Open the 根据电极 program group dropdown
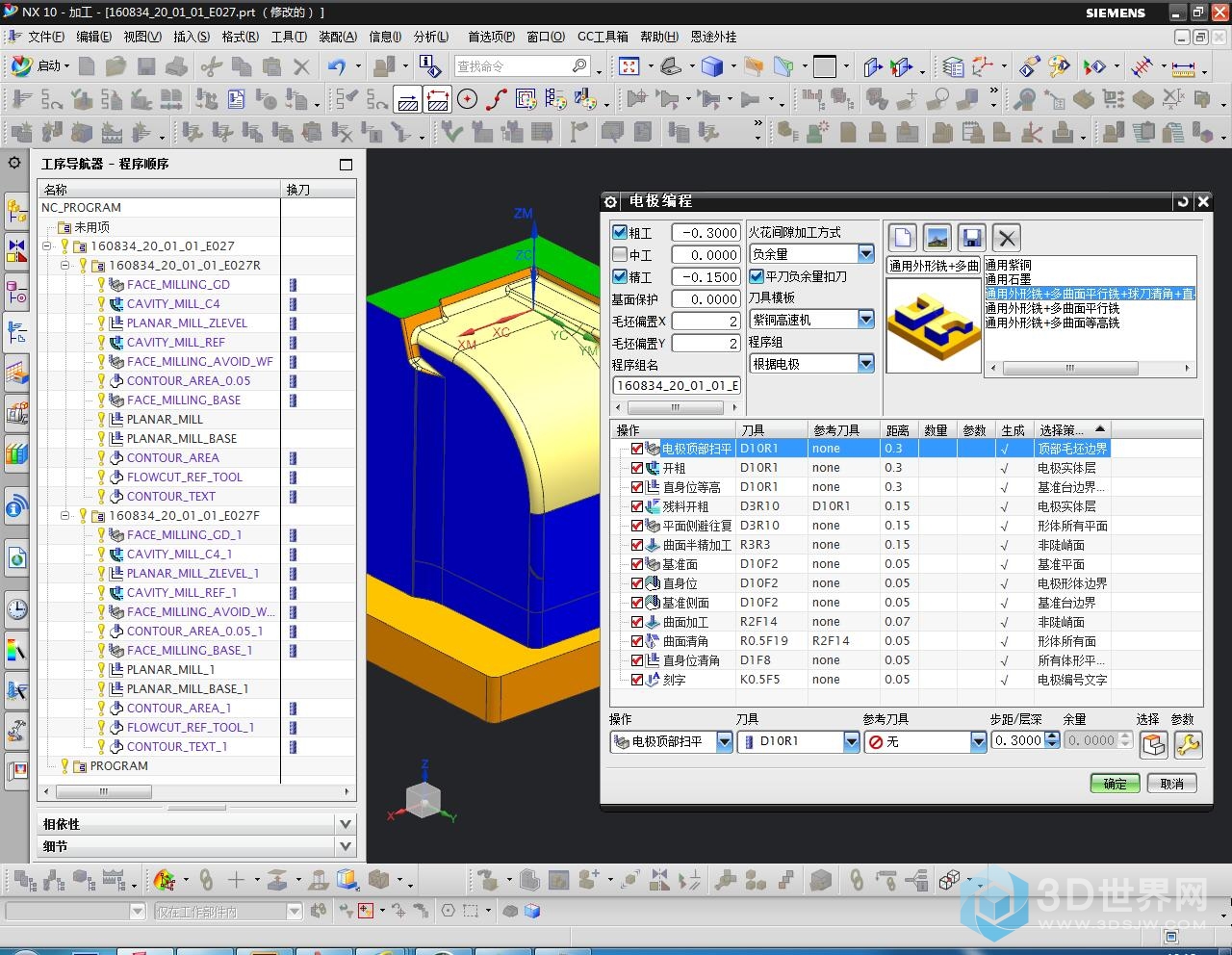Screen dimensions: 1232x955 (x=866, y=364)
